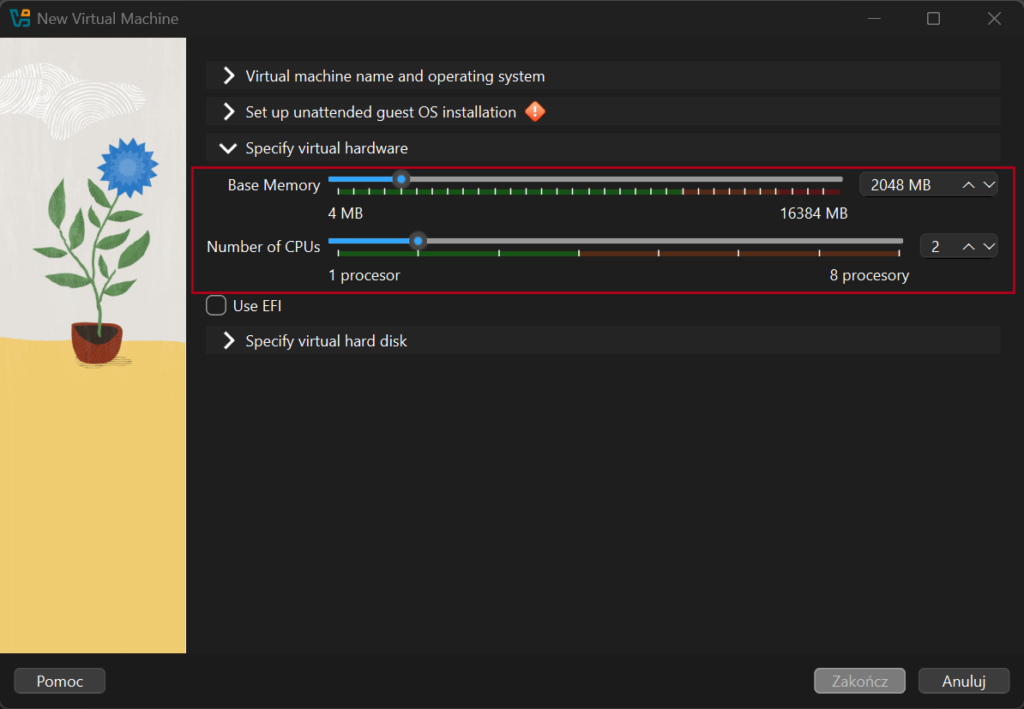
Task: Click the Base Memory slider handle
Action: 401,180
